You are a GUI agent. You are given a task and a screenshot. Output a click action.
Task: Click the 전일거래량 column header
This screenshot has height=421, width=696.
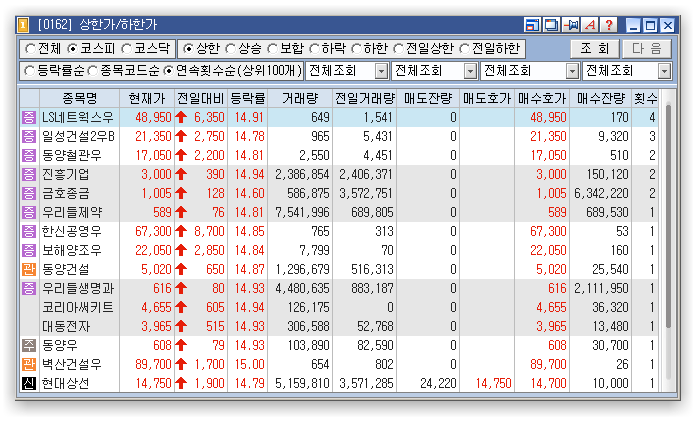point(364,99)
